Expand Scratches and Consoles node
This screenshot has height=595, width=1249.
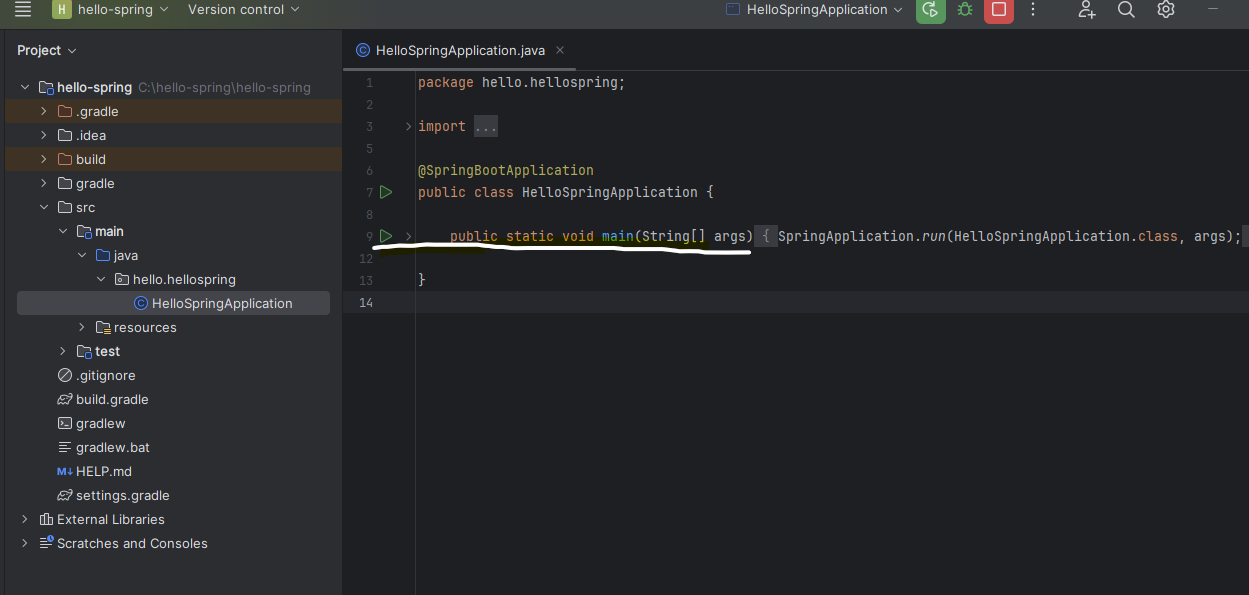pos(24,543)
